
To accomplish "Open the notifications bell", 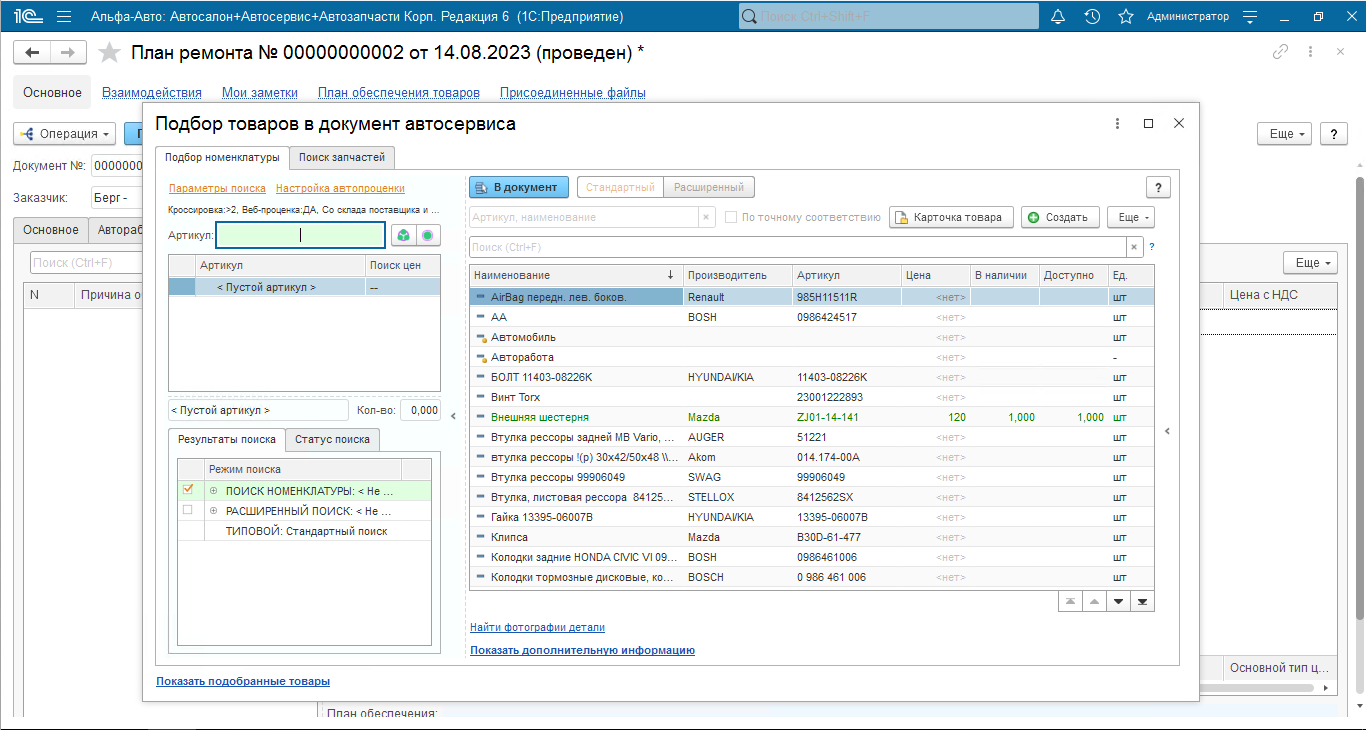I will (x=1058, y=17).
